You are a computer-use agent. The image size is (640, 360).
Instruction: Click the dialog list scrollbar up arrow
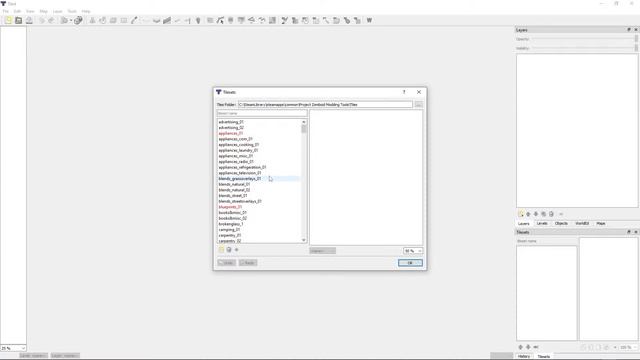click(304, 122)
